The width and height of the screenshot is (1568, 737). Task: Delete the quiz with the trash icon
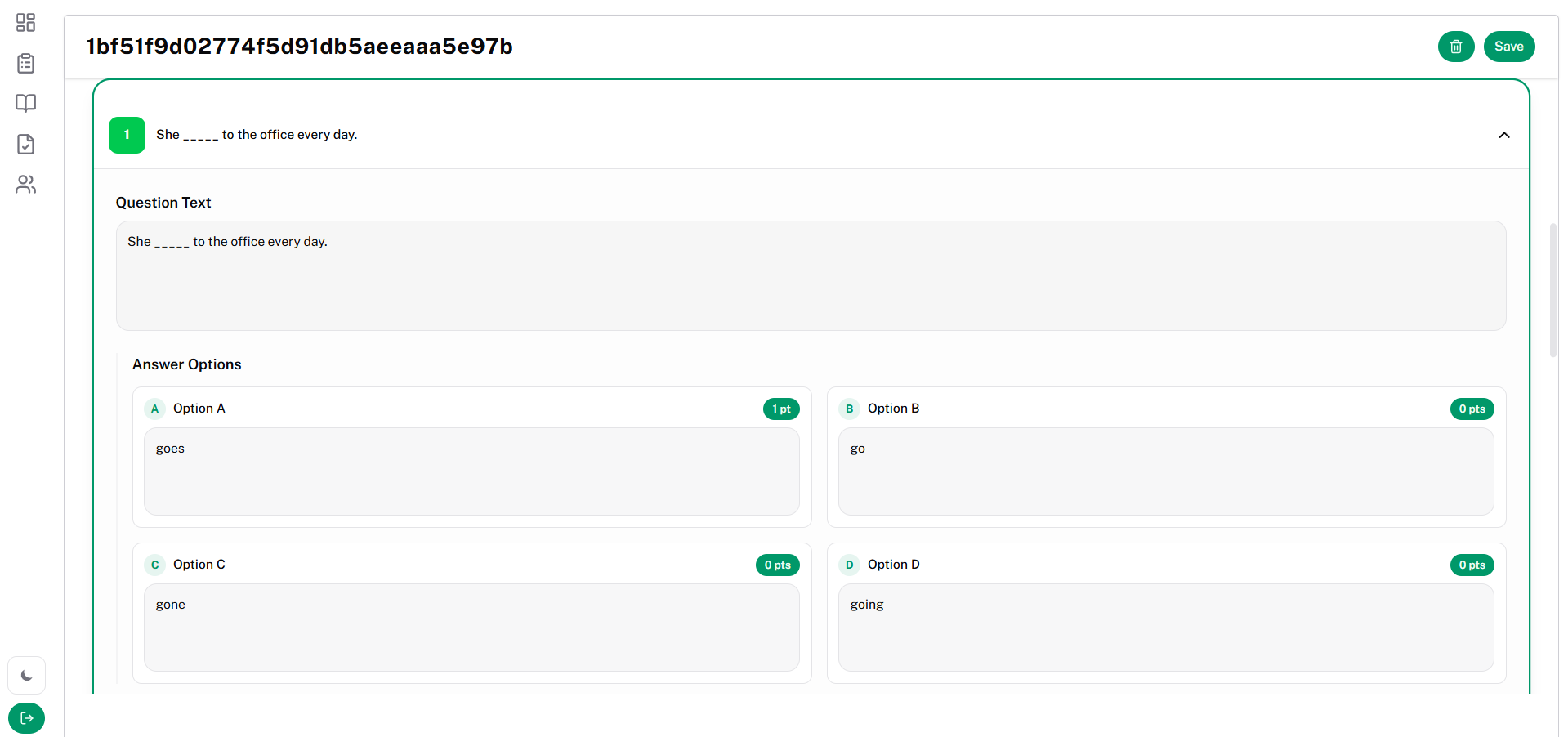click(x=1455, y=47)
